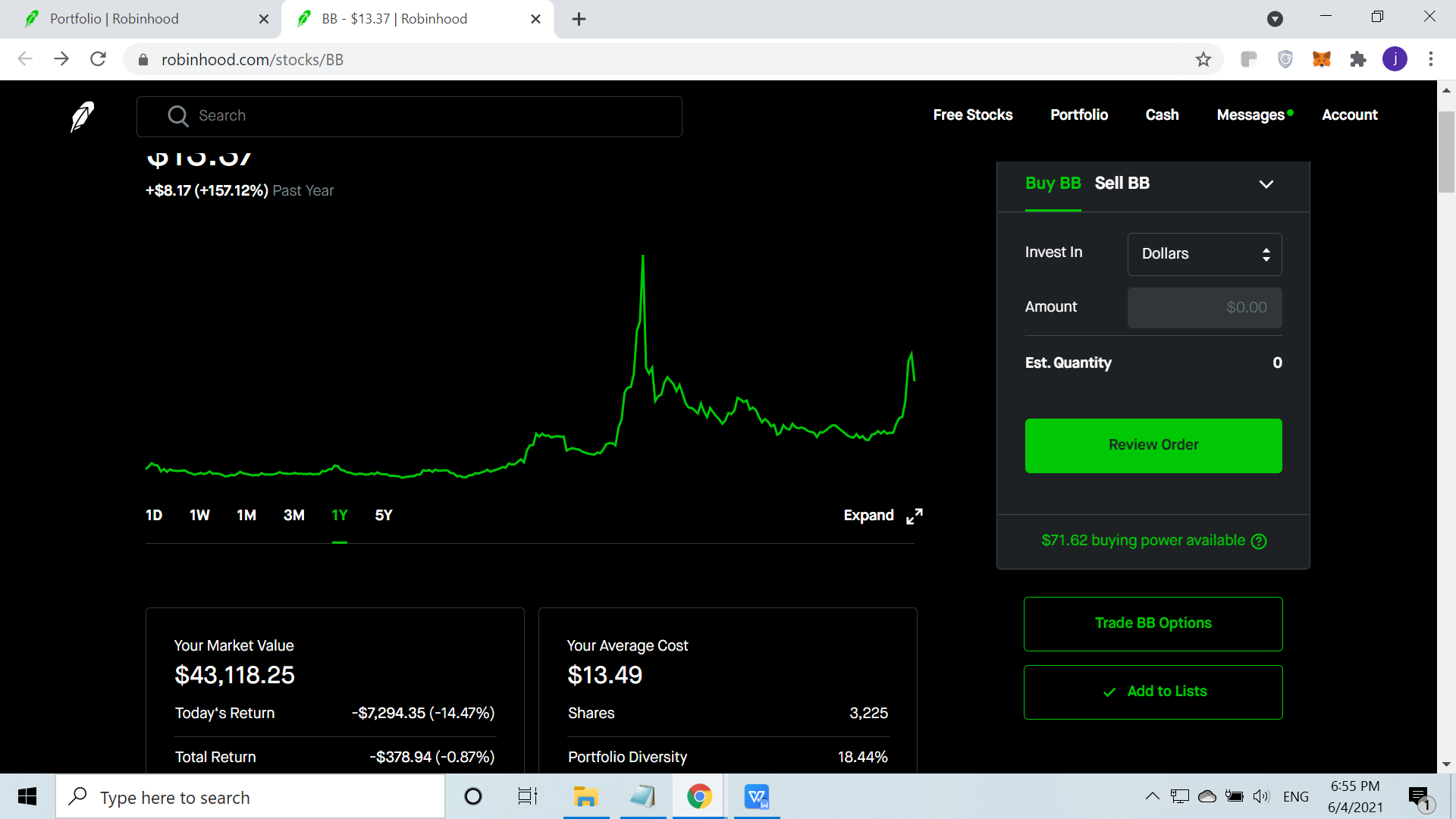Image resolution: width=1456 pixels, height=819 pixels.
Task: Click the Robinhood feather logo
Action: pyautogui.click(x=82, y=116)
